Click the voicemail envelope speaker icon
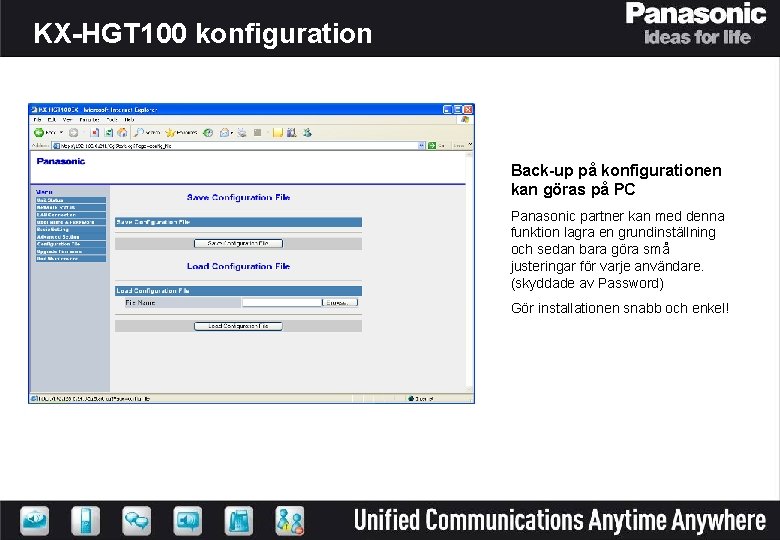 click(34, 521)
